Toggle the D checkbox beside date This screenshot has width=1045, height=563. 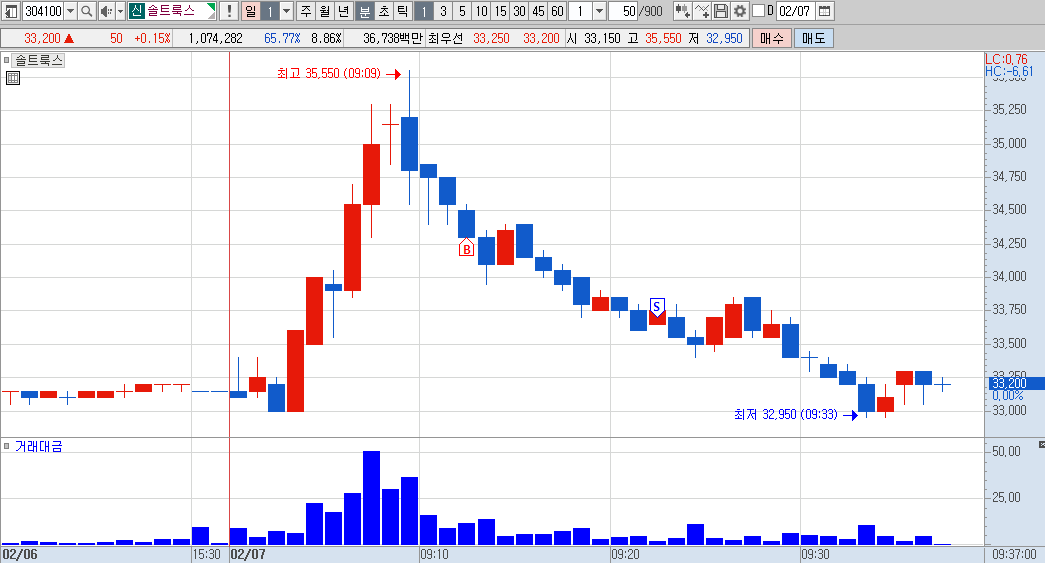coord(758,11)
